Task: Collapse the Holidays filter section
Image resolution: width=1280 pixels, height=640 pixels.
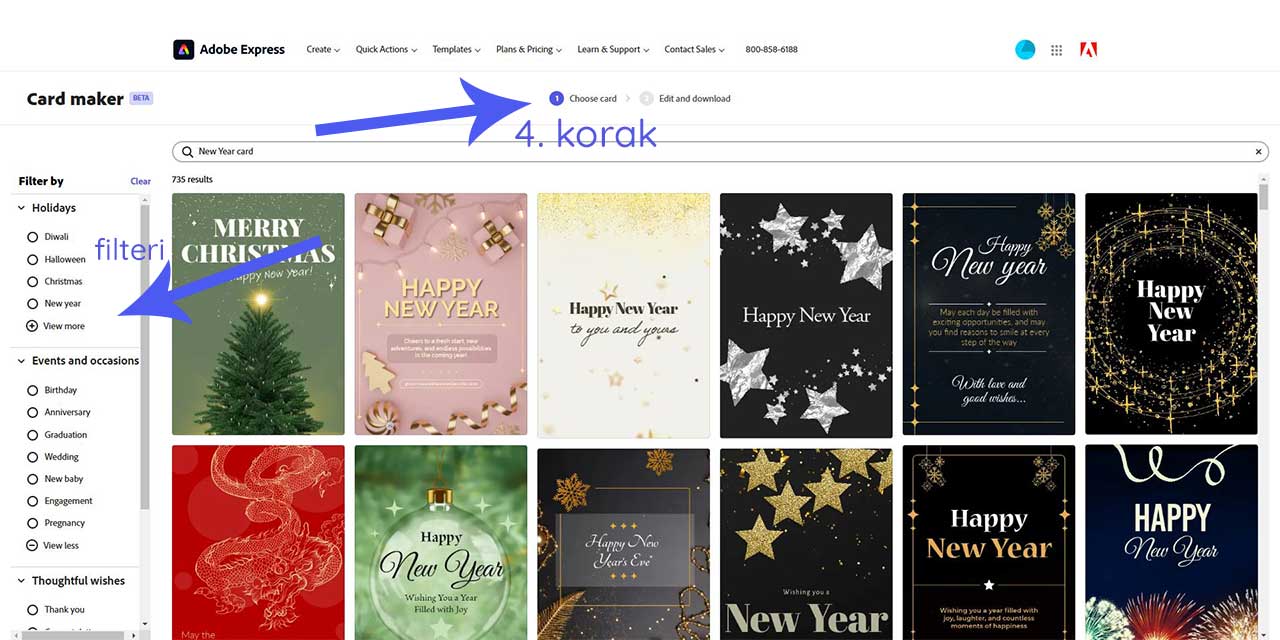Action: [x=21, y=208]
